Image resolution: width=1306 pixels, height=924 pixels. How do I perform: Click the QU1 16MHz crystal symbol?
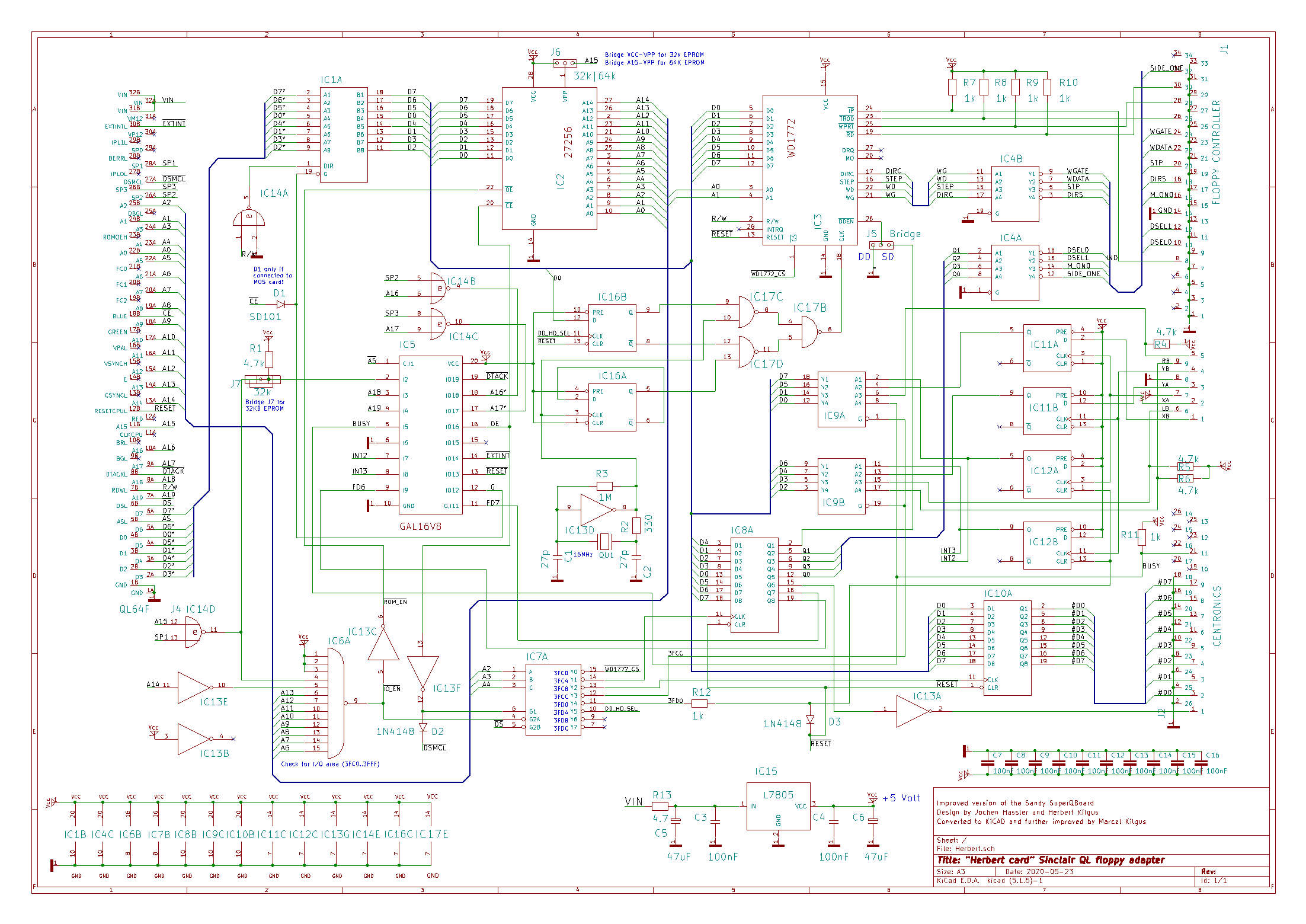click(x=604, y=541)
